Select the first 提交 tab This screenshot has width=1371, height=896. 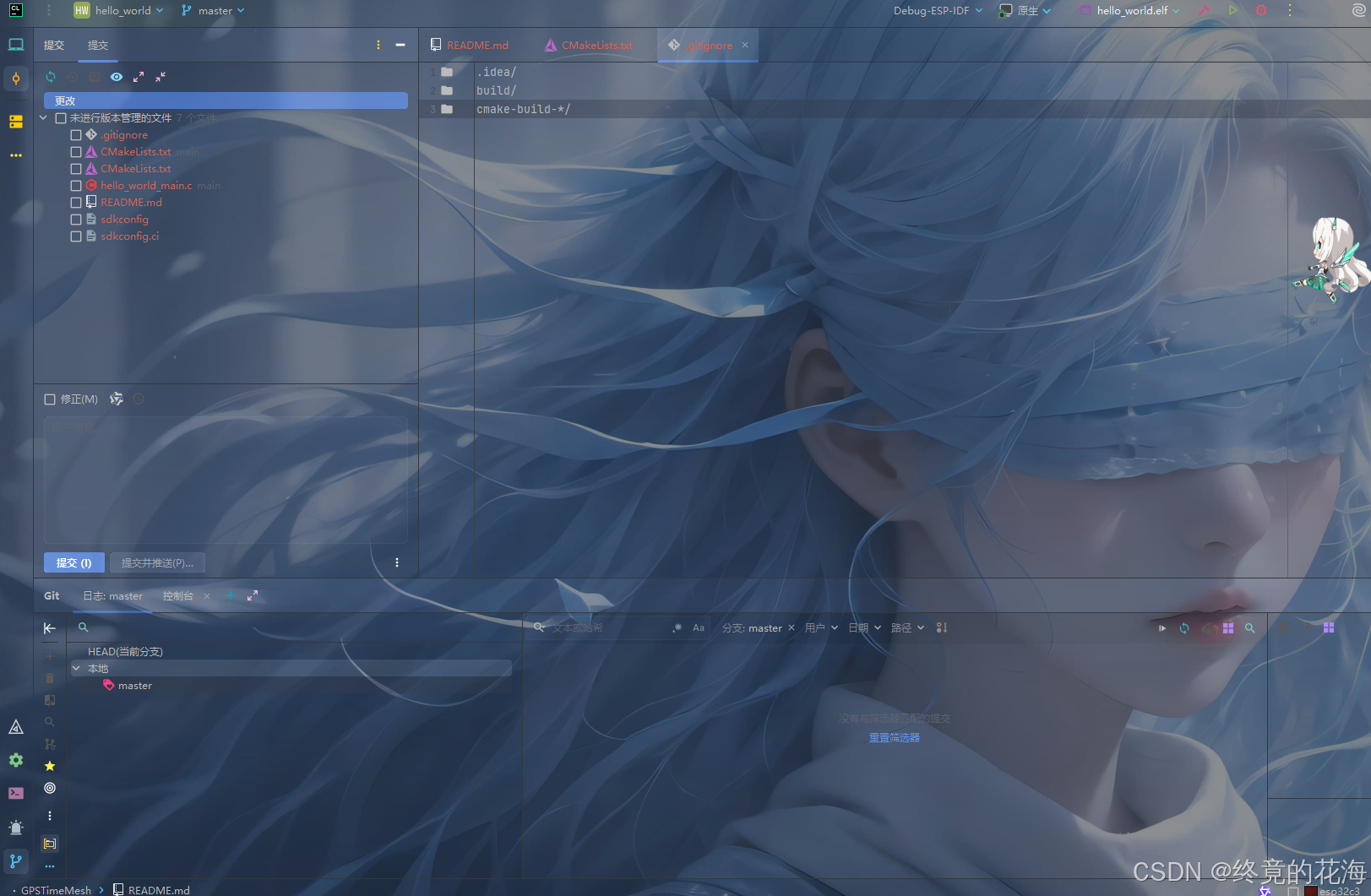tap(54, 45)
